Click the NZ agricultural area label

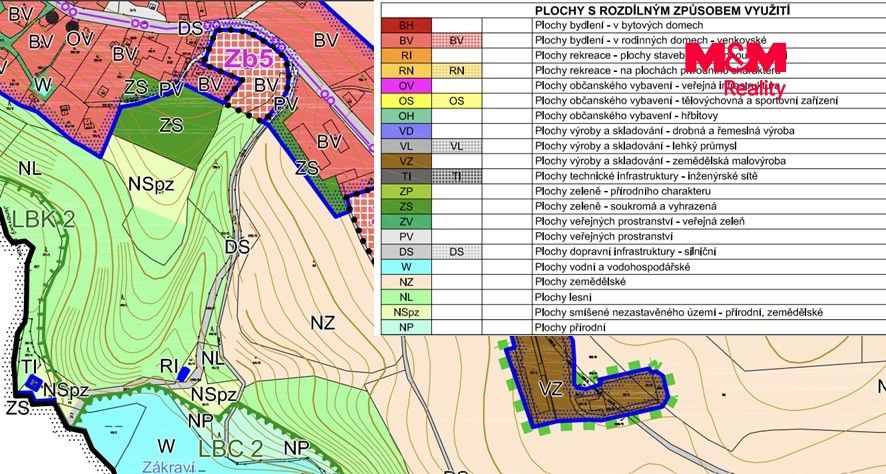click(323, 323)
